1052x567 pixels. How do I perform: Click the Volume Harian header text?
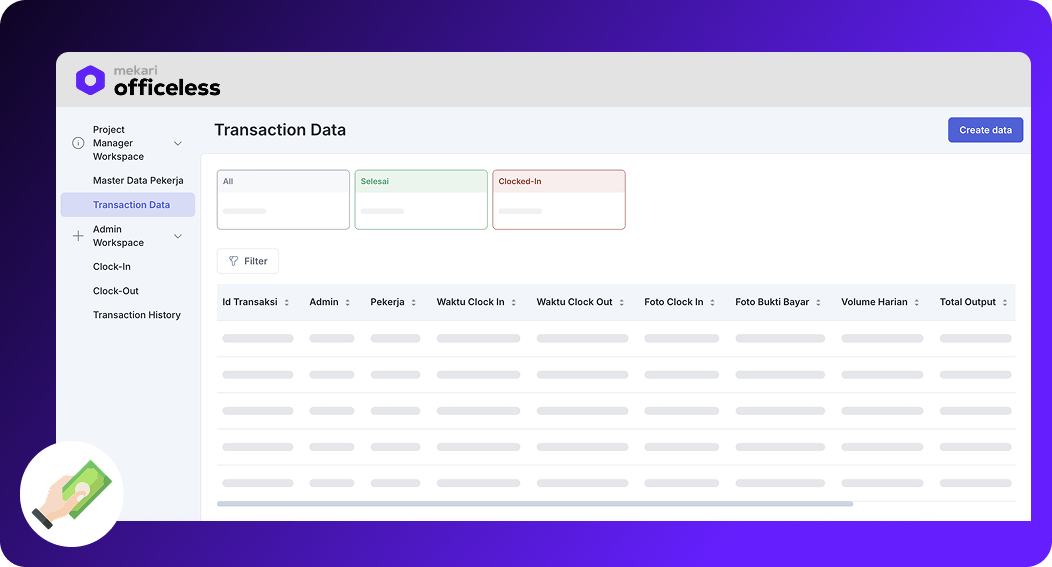click(x=874, y=302)
